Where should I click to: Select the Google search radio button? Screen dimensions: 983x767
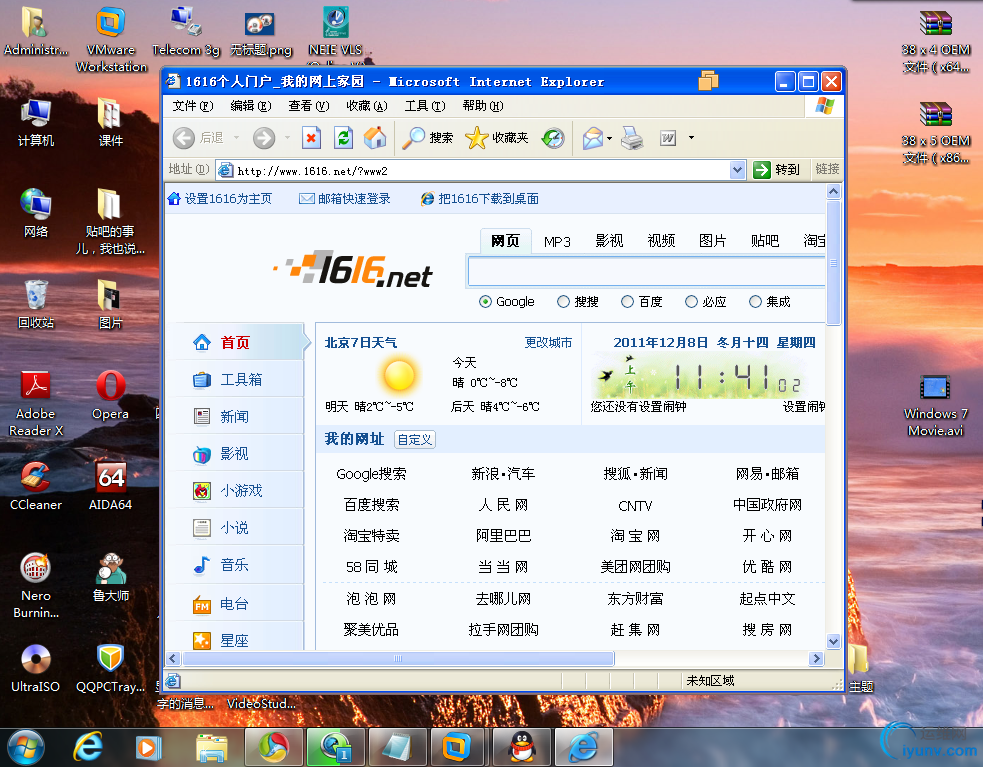[486, 301]
